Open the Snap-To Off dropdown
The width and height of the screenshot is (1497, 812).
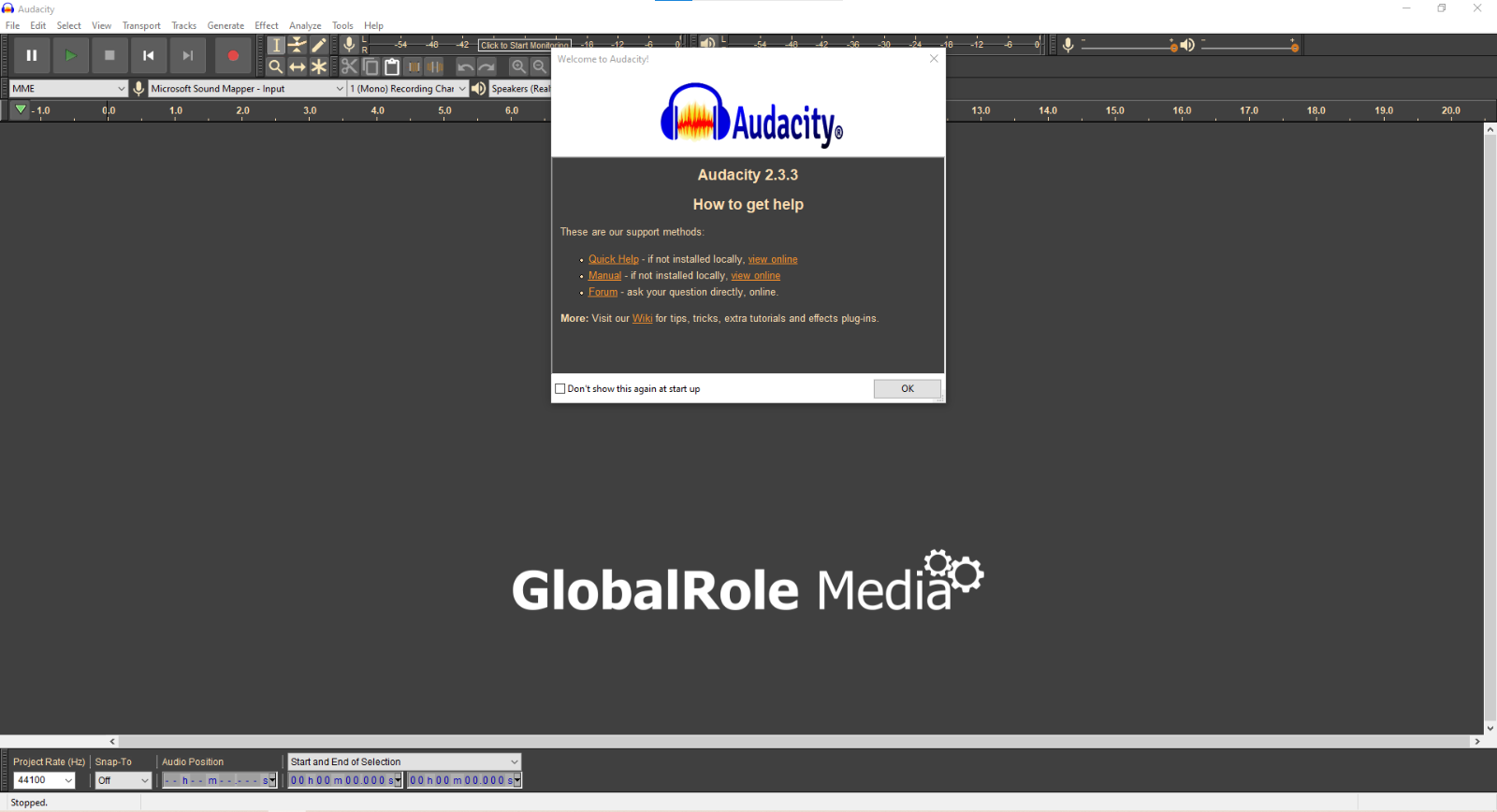point(123,780)
